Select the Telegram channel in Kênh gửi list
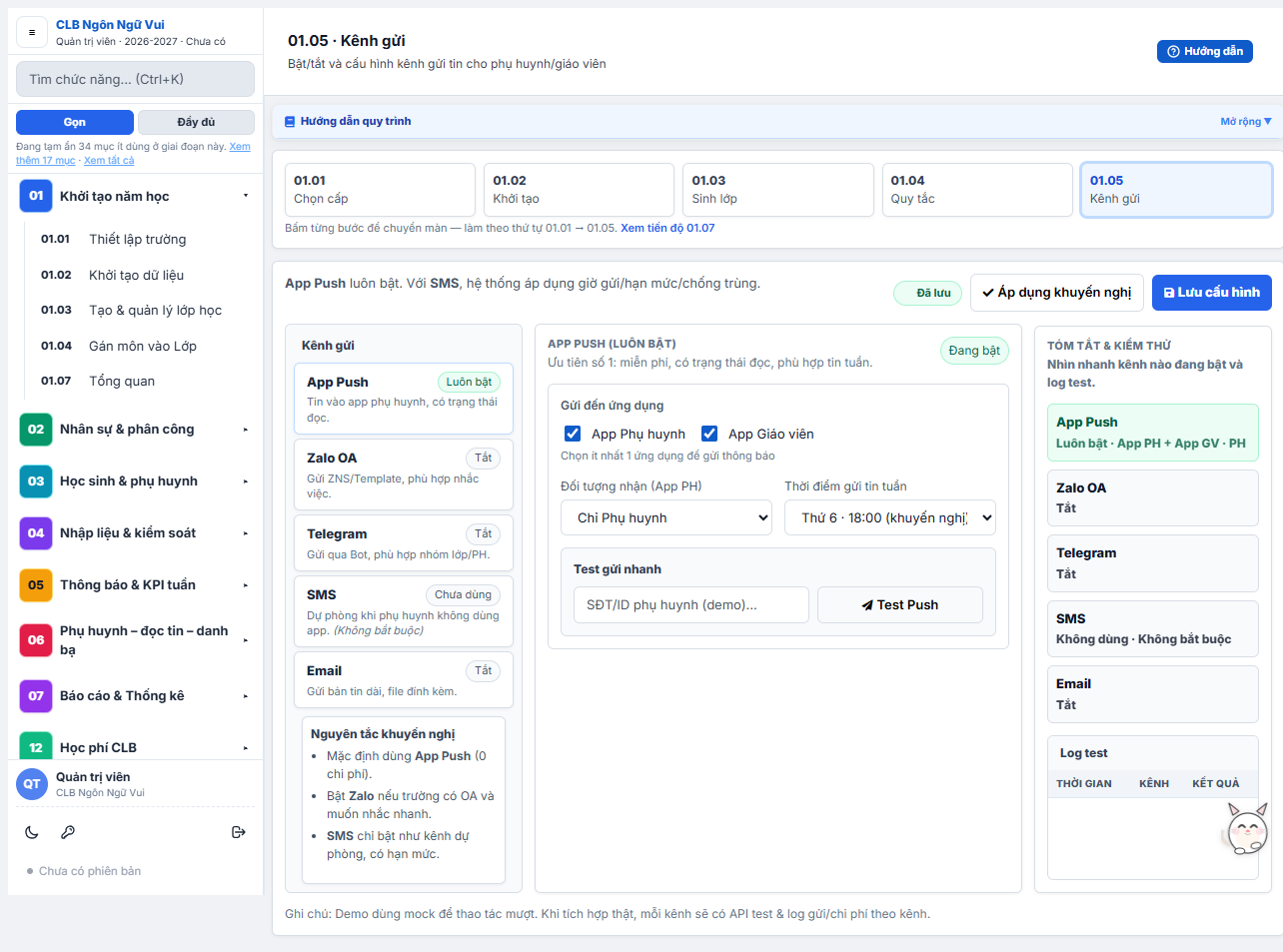The image size is (1283, 952). point(404,542)
